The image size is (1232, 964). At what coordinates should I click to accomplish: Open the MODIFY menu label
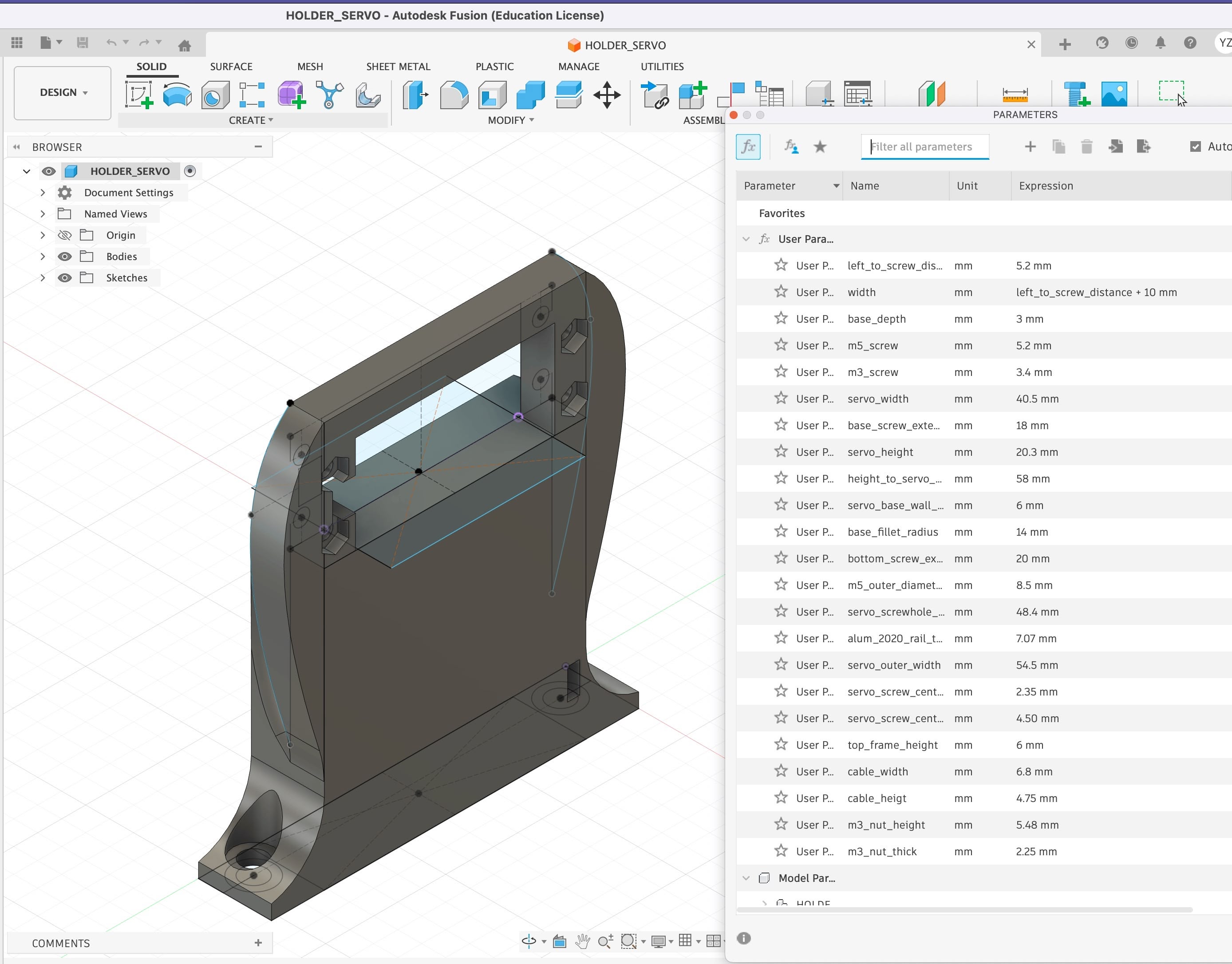pos(510,120)
